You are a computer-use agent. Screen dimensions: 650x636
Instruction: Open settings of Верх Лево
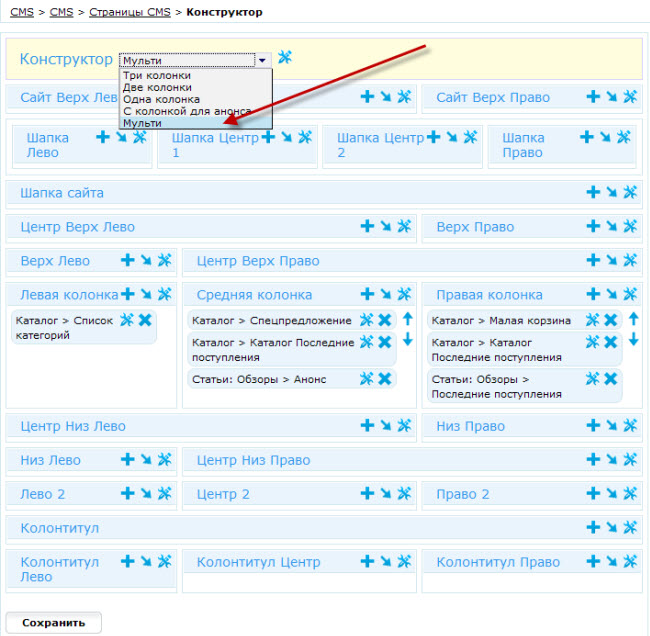click(x=165, y=260)
